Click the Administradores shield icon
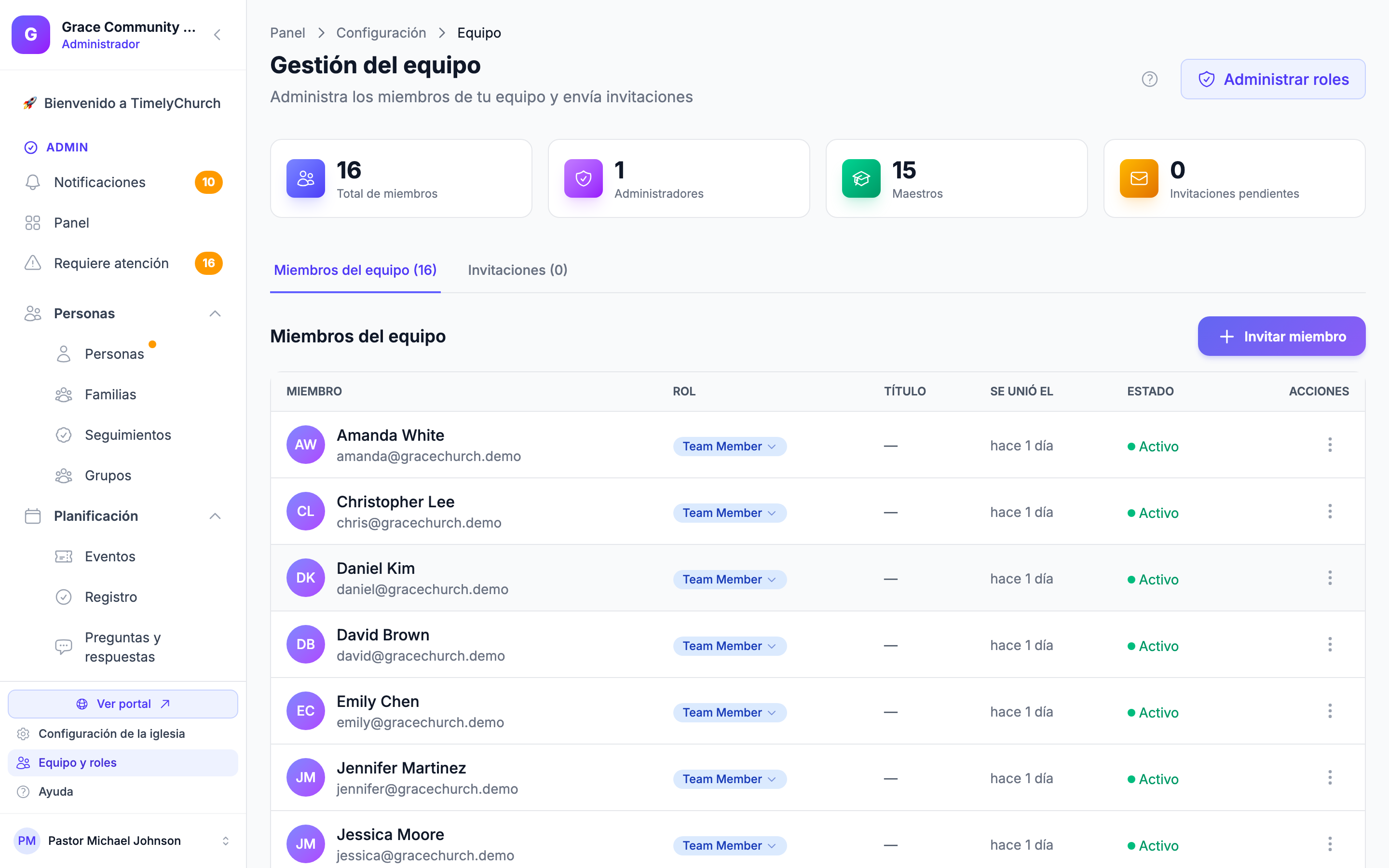 [583, 178]
